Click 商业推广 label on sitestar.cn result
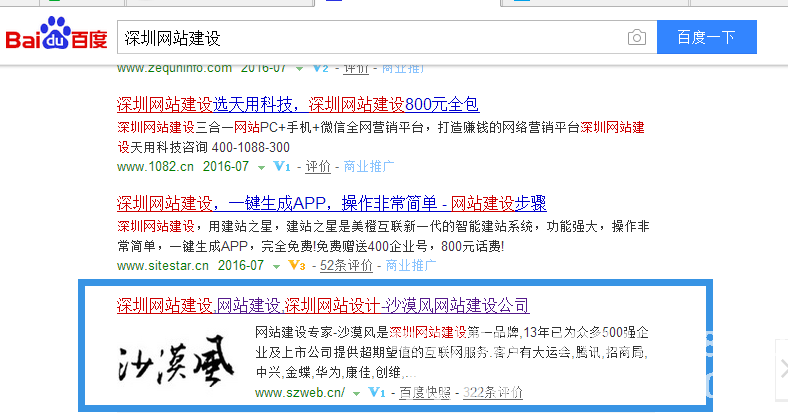788x415 pixels. tap(411, 266)
